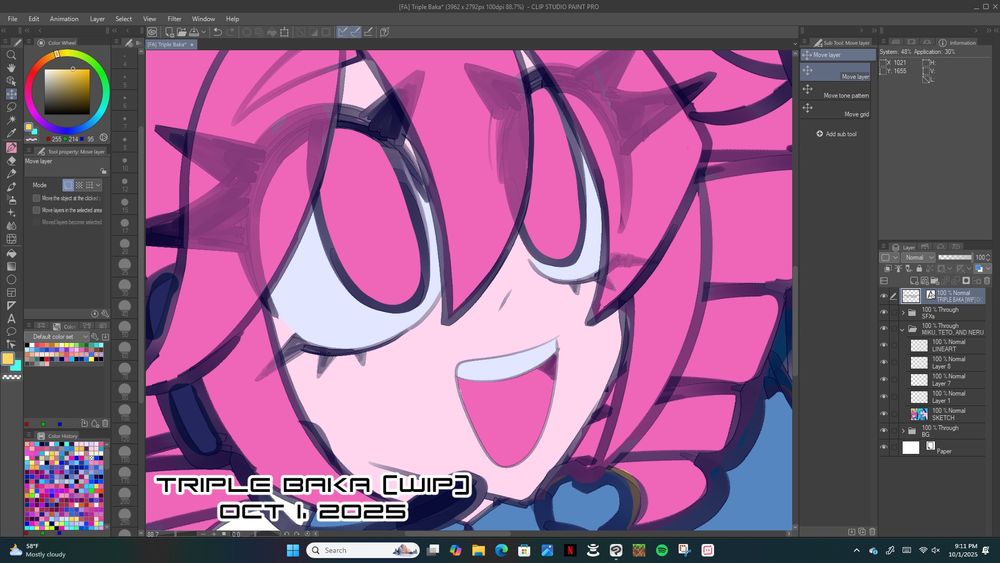Pick a color in the color wheel square
The height and width of the screenshot is (563, 1000).
(67, 91)
